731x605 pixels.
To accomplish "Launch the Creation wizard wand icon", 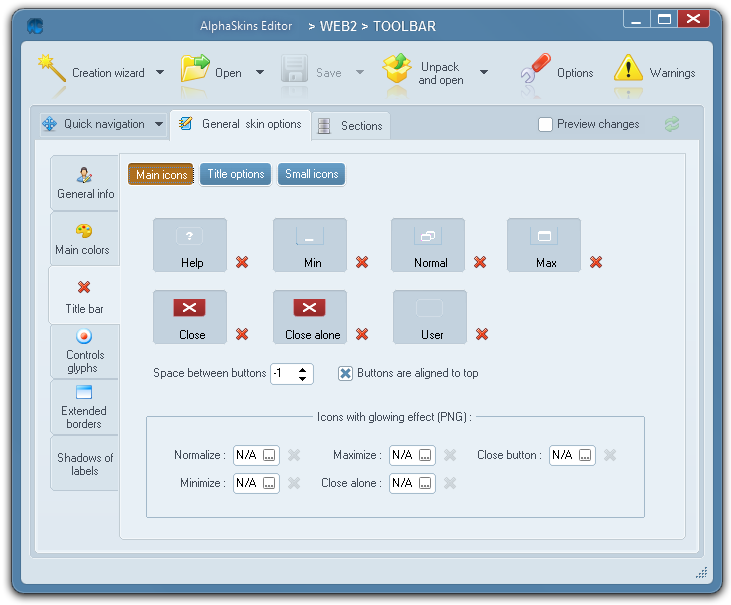I will point(51,69).
